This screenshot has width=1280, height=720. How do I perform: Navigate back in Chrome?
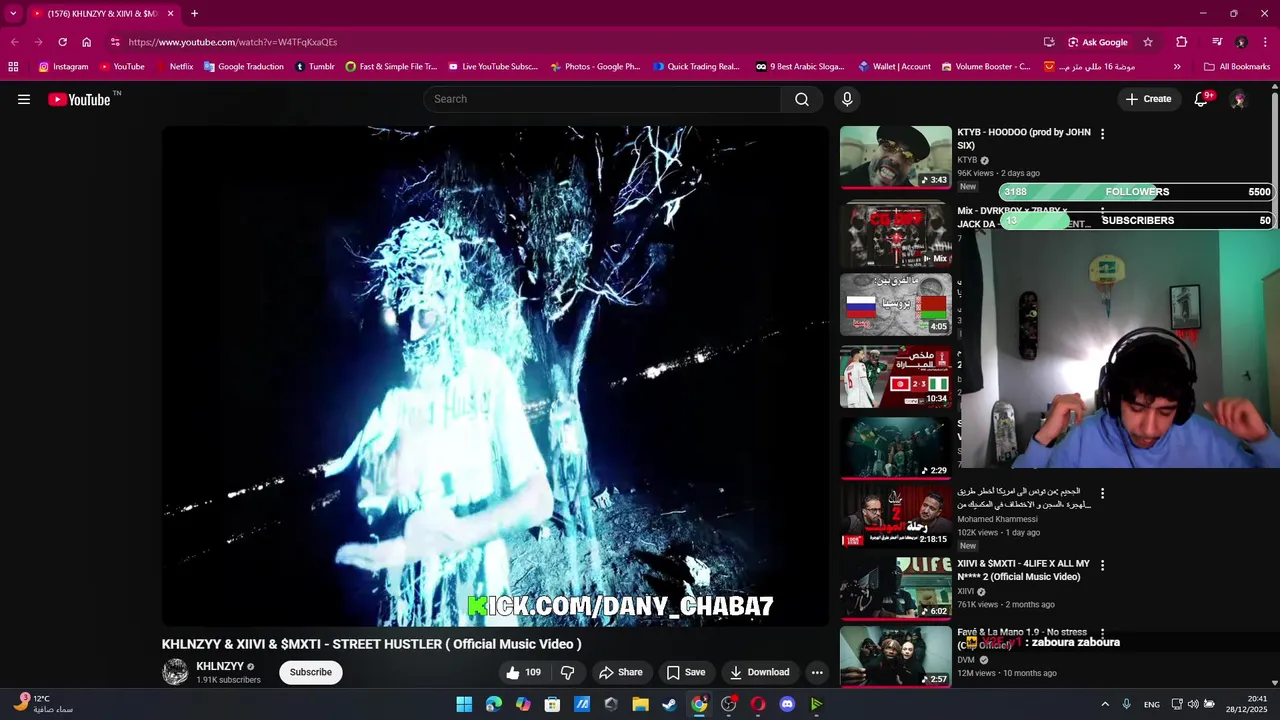tap(14, 42)
